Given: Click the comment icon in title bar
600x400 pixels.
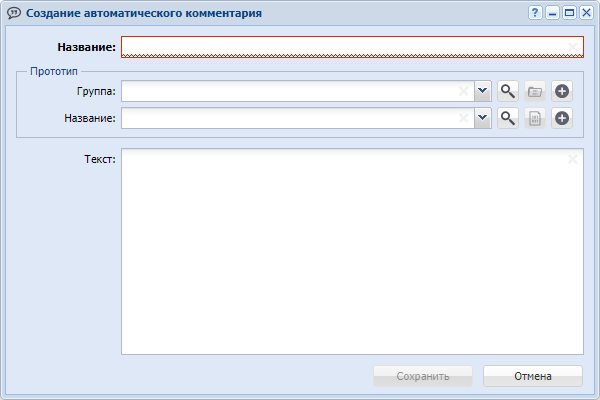Looking at the screenshot, I should coord(14,13).
